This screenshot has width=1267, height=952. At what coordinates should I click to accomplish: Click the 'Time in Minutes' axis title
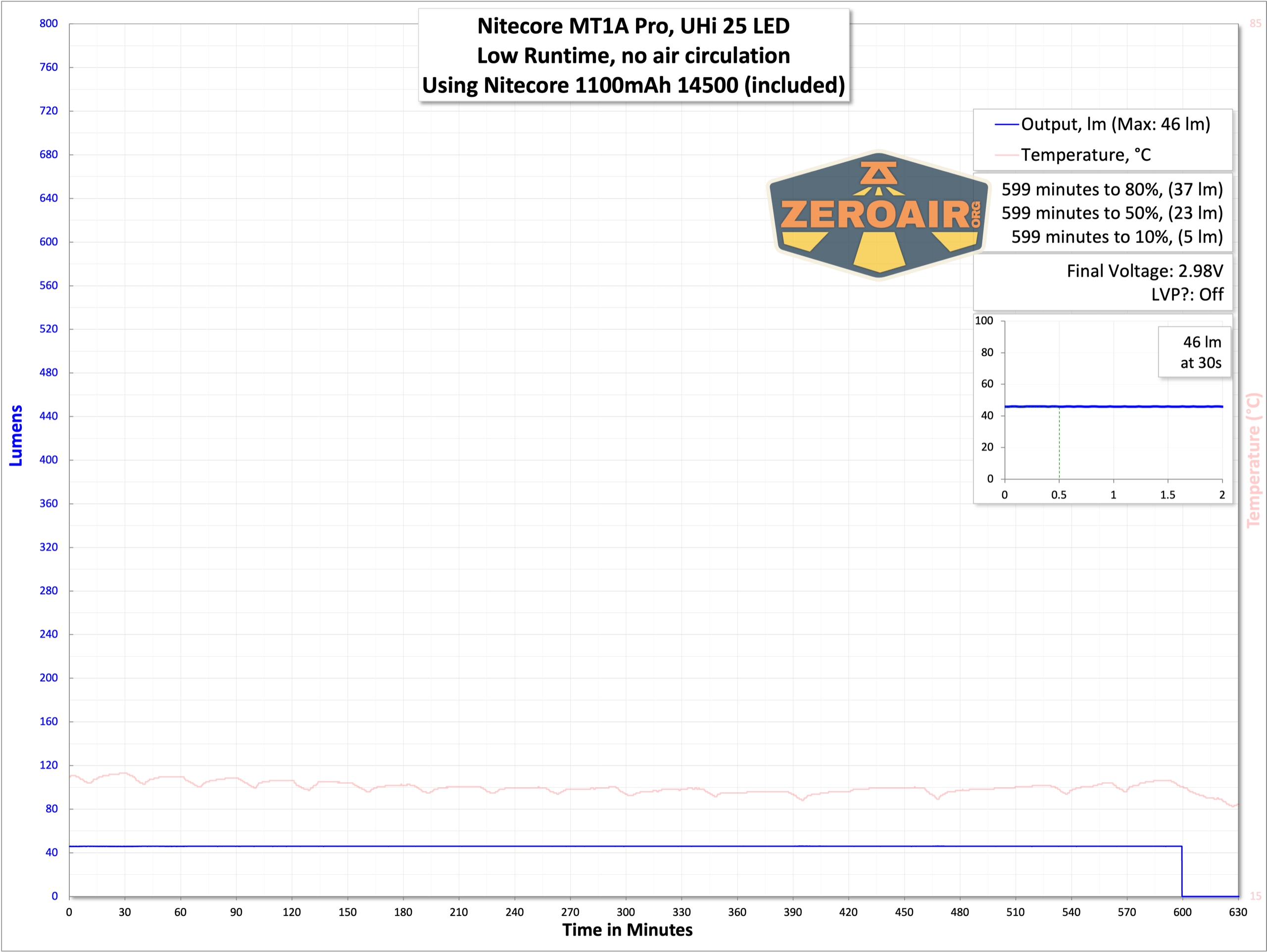pos(627,930)
